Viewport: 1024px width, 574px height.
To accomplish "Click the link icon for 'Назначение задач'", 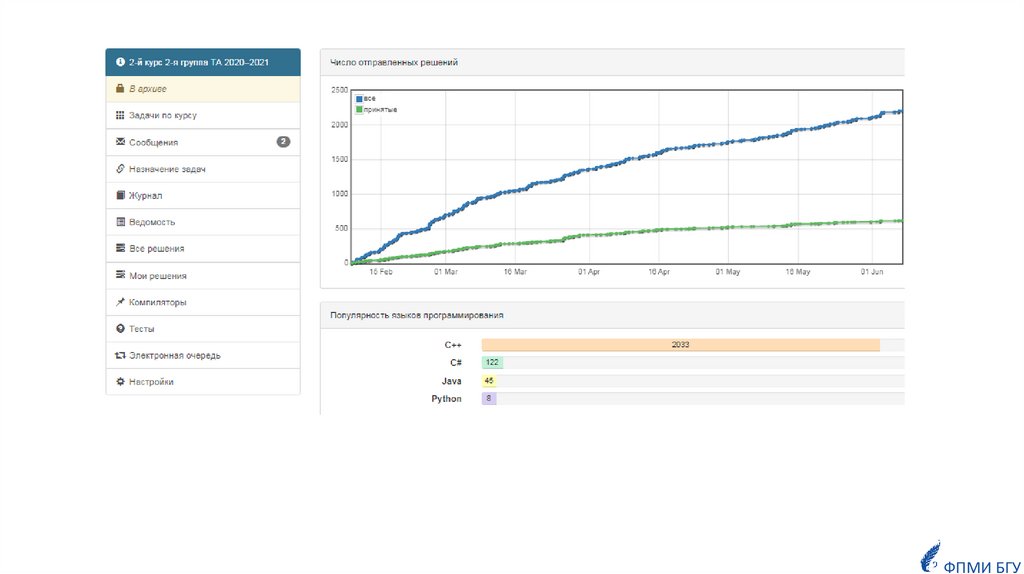I will pos(120,169).
